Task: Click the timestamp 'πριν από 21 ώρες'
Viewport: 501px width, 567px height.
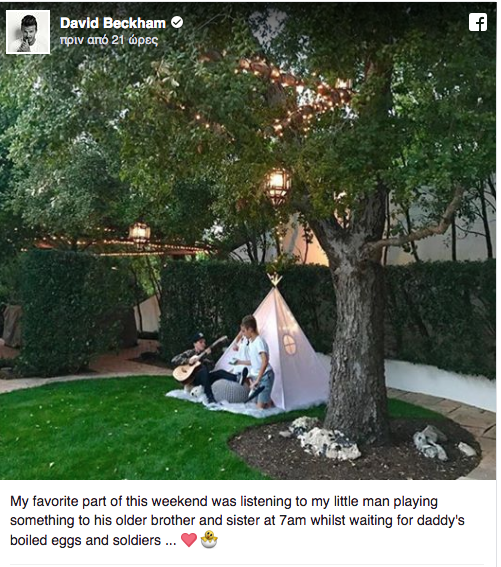Action: point(109,40)
